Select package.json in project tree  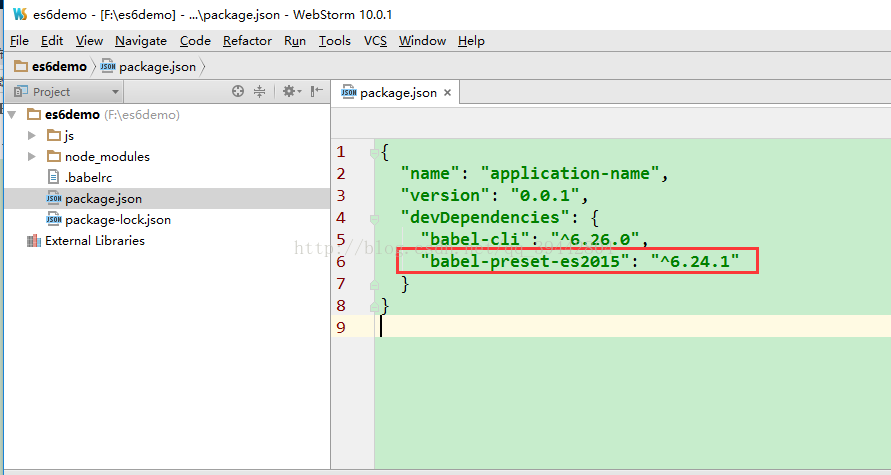103,199
